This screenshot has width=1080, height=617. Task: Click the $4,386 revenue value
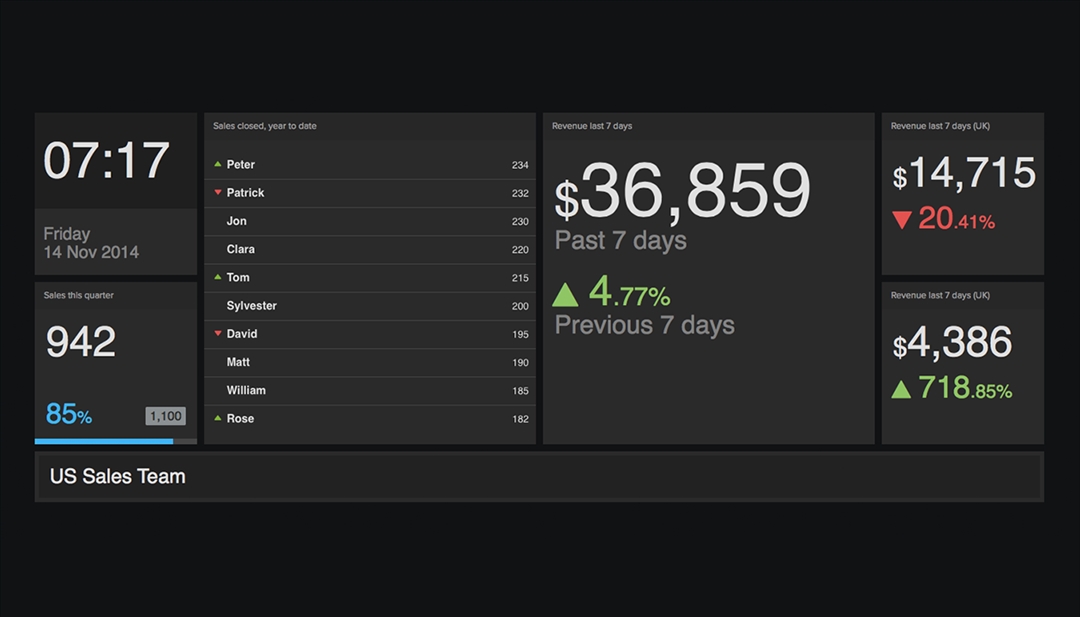pyautogui.click(x=952, y=343)
